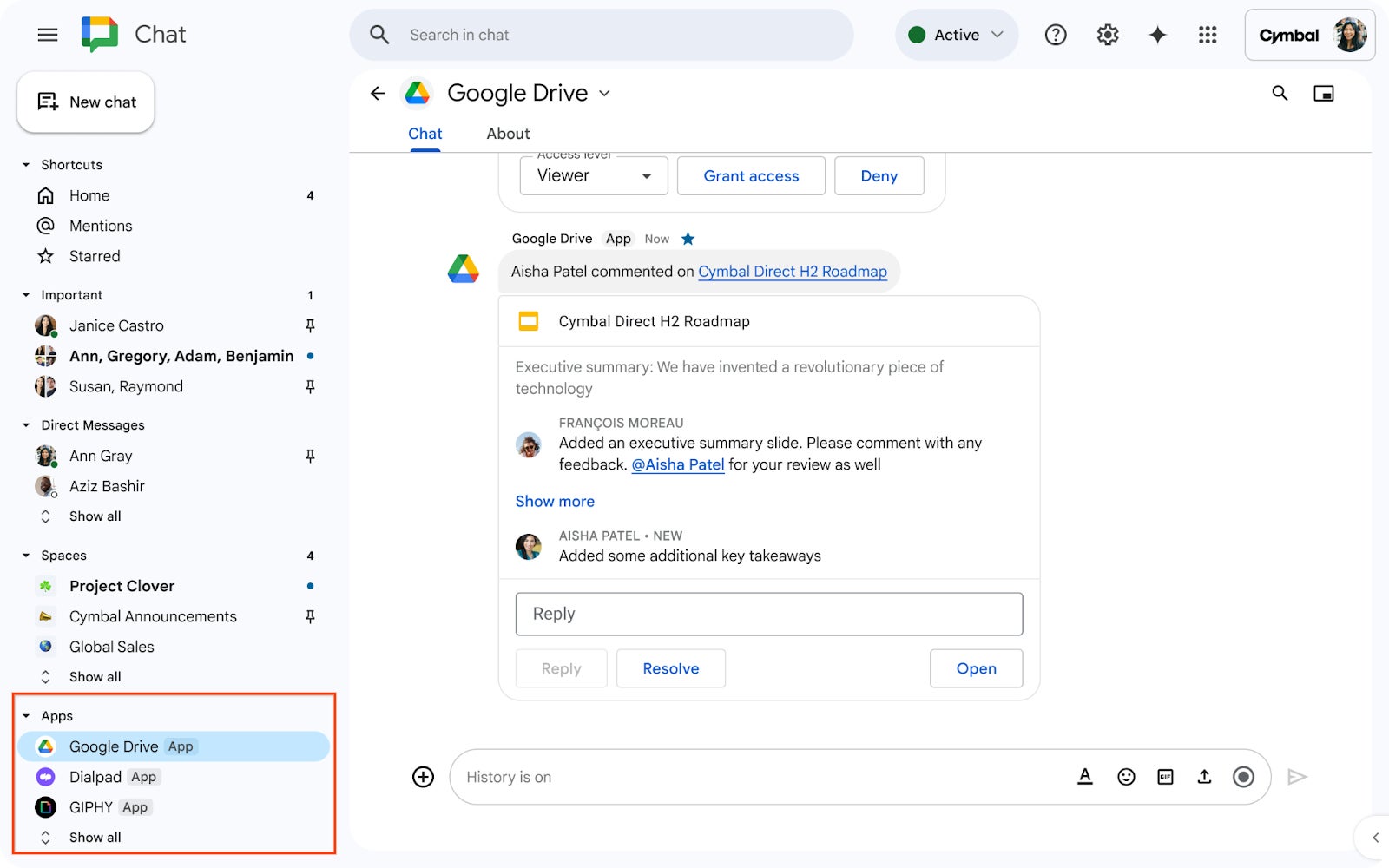Image resolution: width=1389 pixels, height=868 pixels.
Task: Click Show more in comment thread
Action: [x=555, y=501]
